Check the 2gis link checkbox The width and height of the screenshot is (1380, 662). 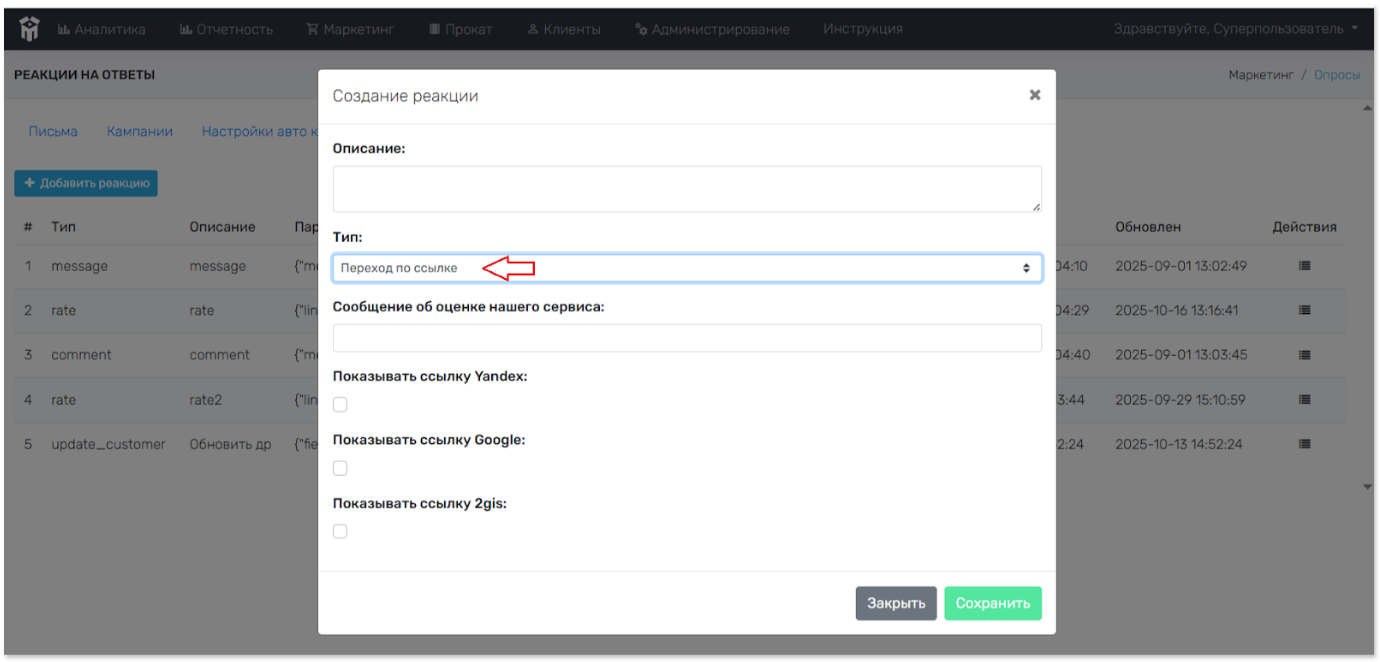[x=340, y=531]
